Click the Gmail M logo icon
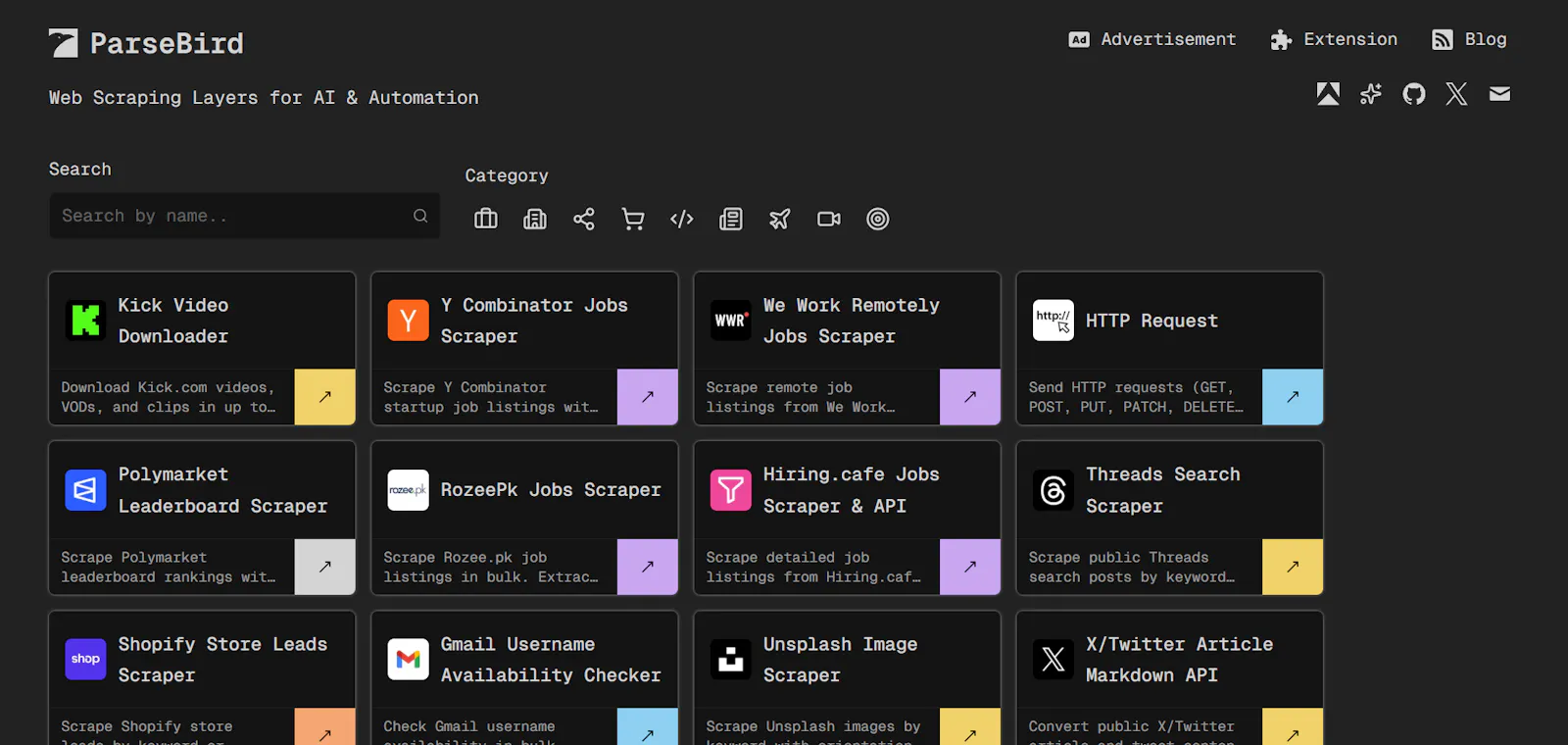Image resolution: width=1568 pixels, height=745 pixels. coord(408,660)
